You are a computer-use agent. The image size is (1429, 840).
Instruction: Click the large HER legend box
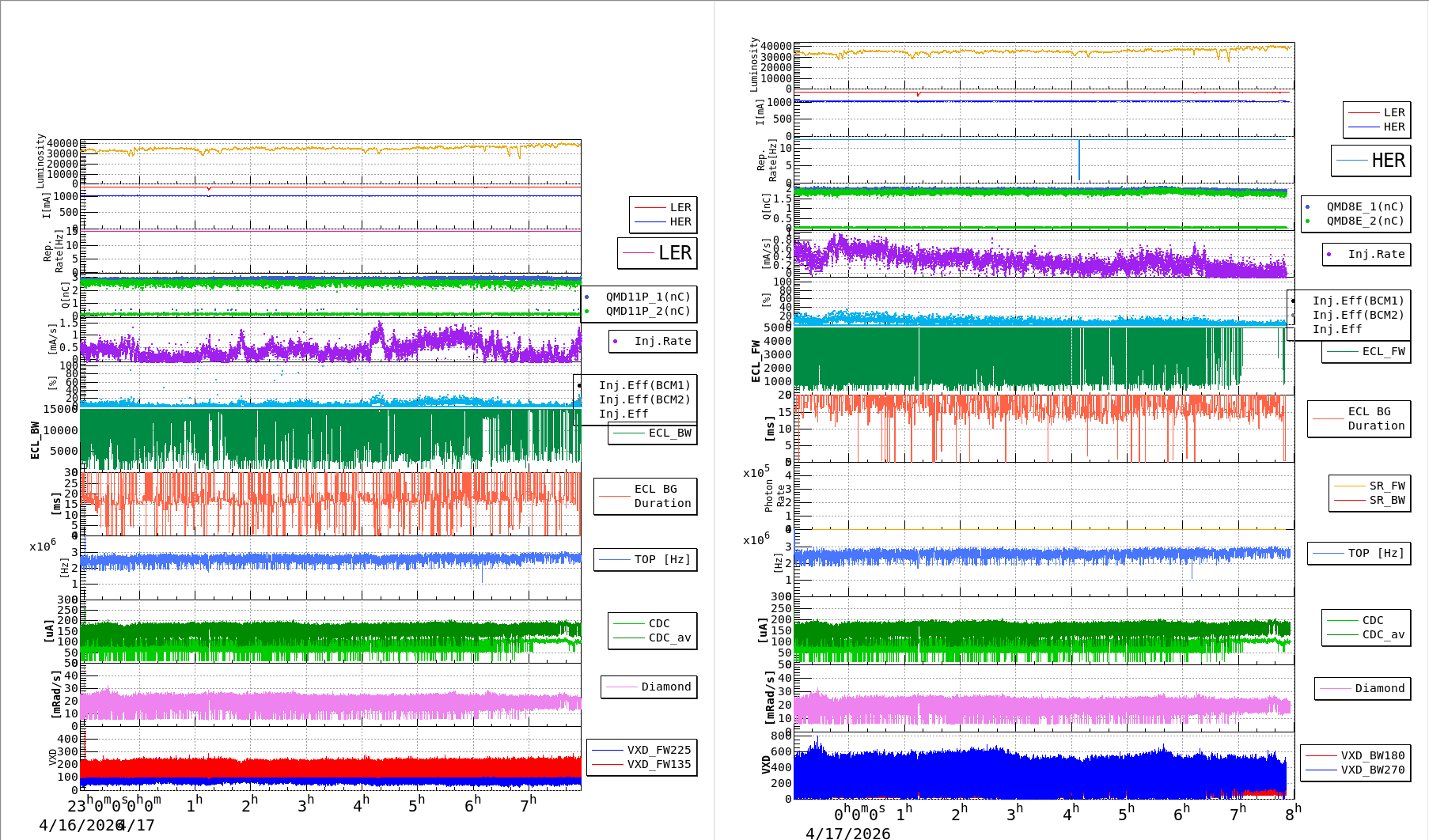(x=1370, y=161)
